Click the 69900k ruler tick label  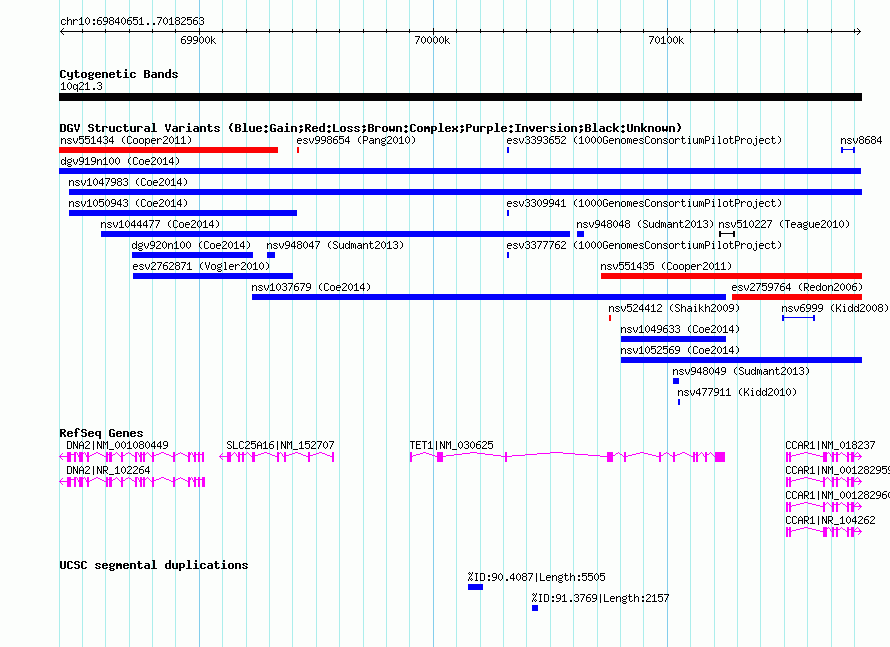coord(198,40)
